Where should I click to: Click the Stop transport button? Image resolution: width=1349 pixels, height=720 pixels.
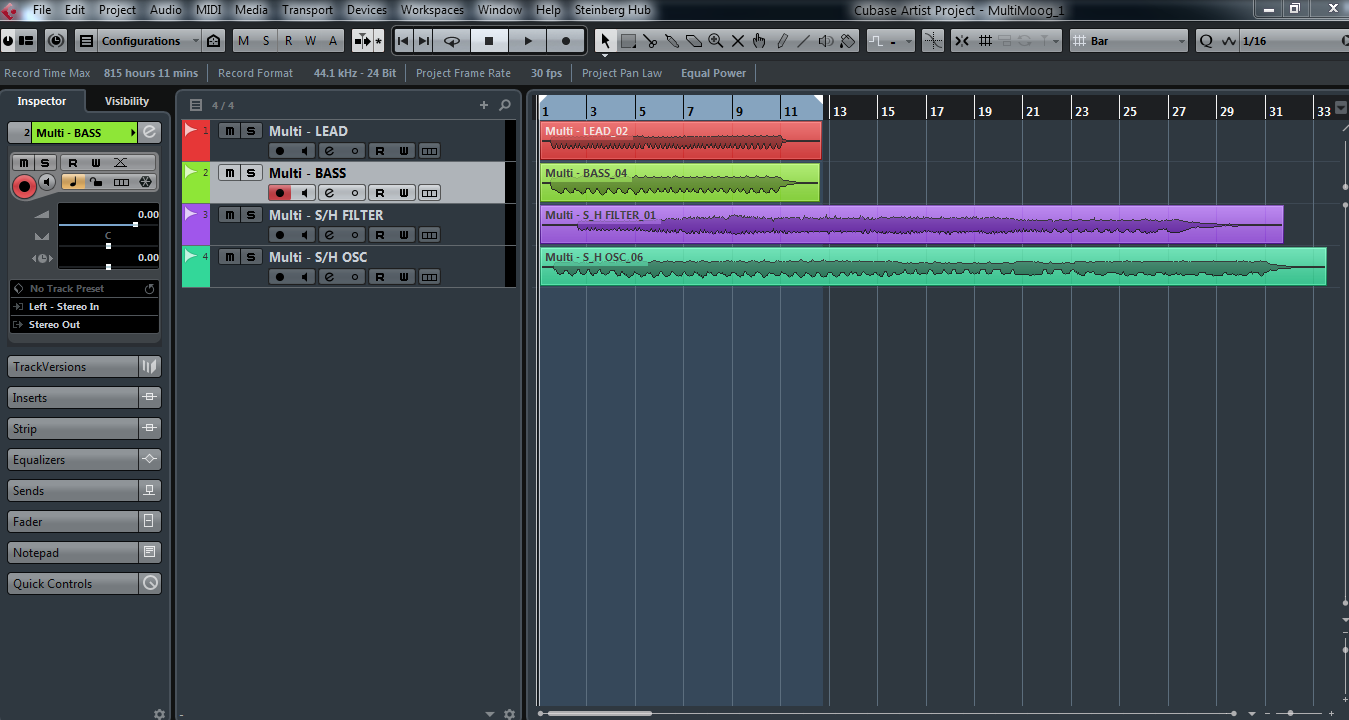coord(489,41)
